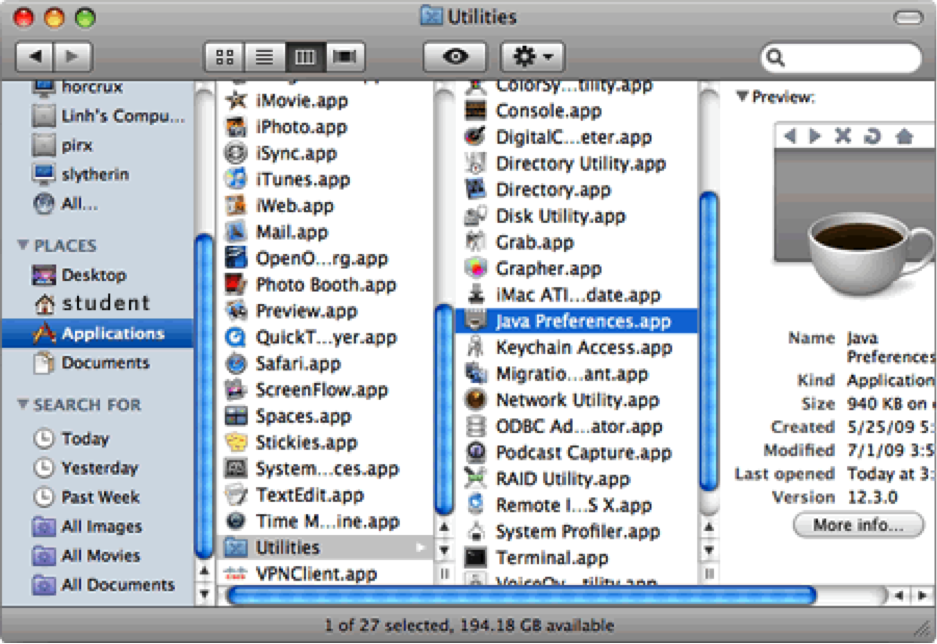937x644 pixels.
Task: Click the Disk Utility.app icon
Action: (476, 216)
